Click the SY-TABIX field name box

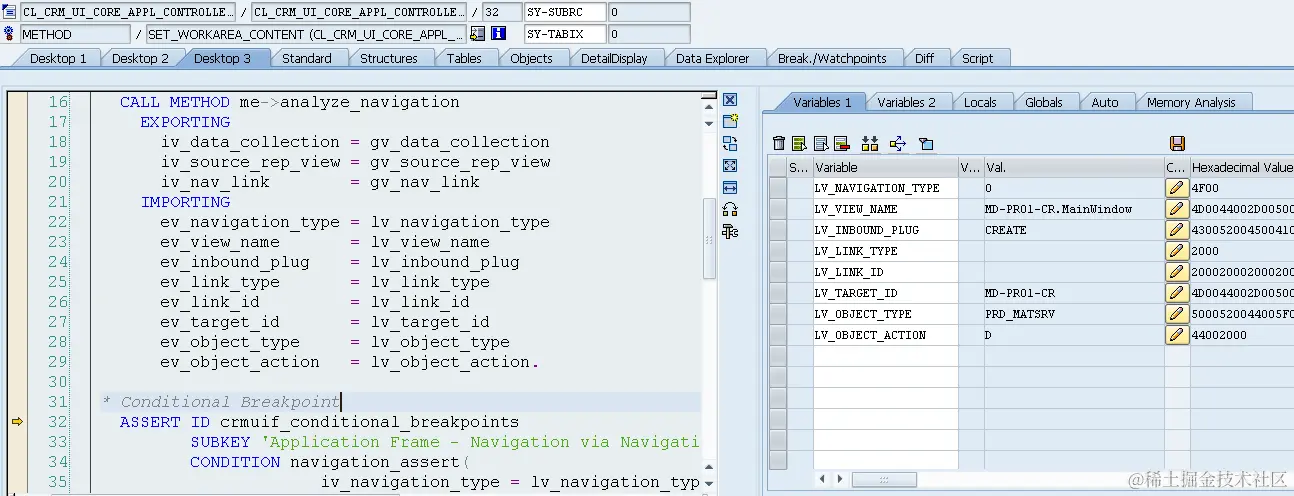(565, 33)
